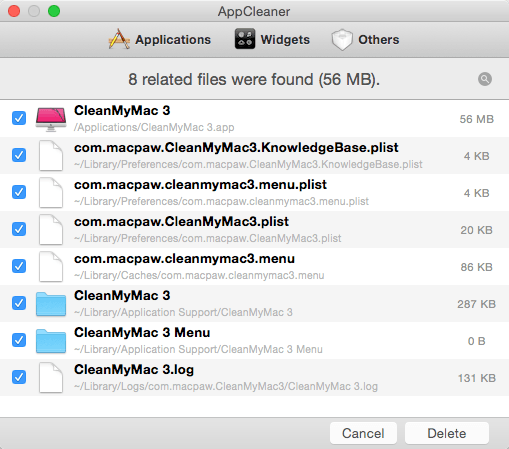Select the com.macpaw.cleanmymac3.menu cache row
The height and width of the screenshot is (449, 509).
(x=254, y=267)
